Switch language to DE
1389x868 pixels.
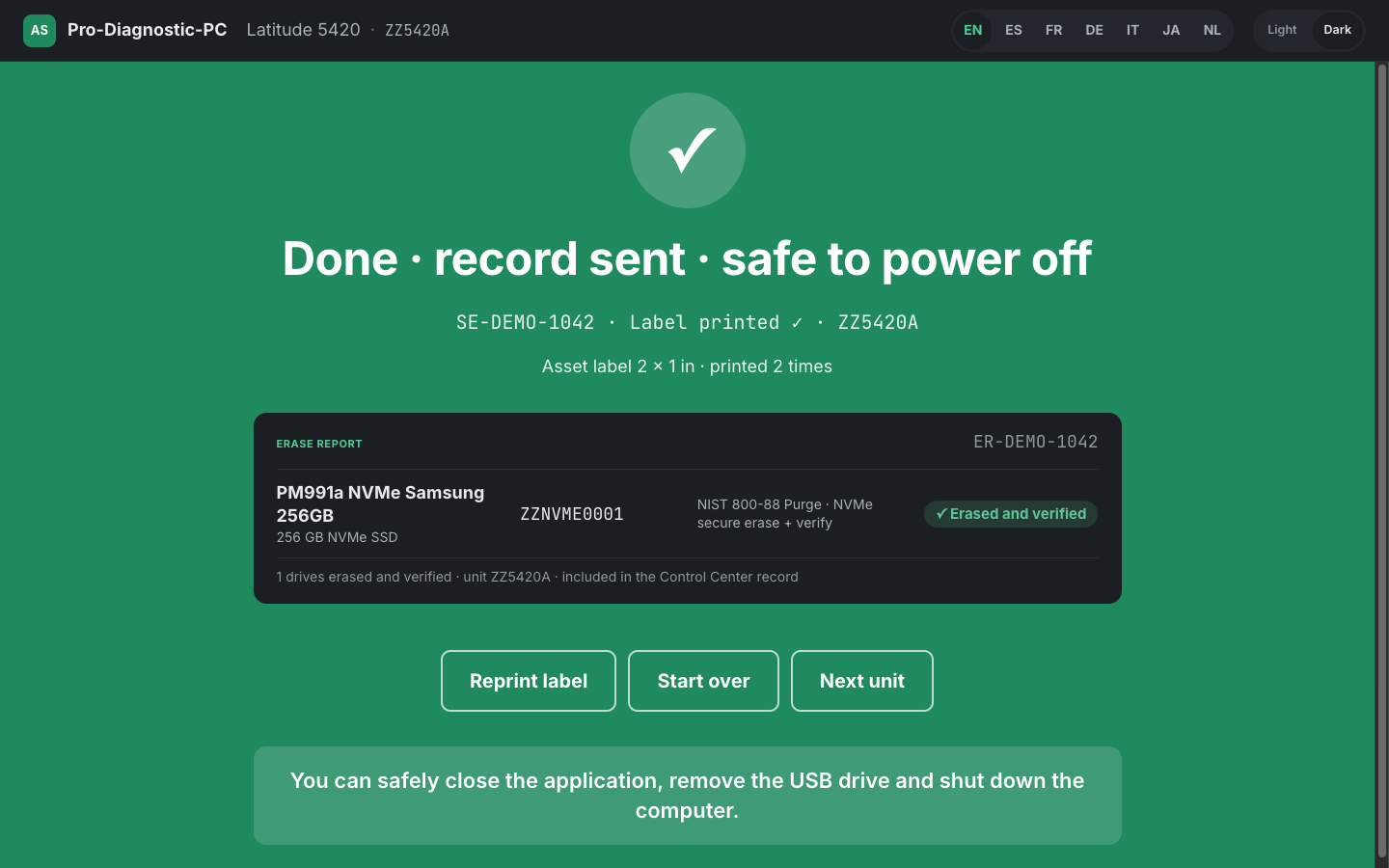pyautogui.click(x=1095, y=30)
